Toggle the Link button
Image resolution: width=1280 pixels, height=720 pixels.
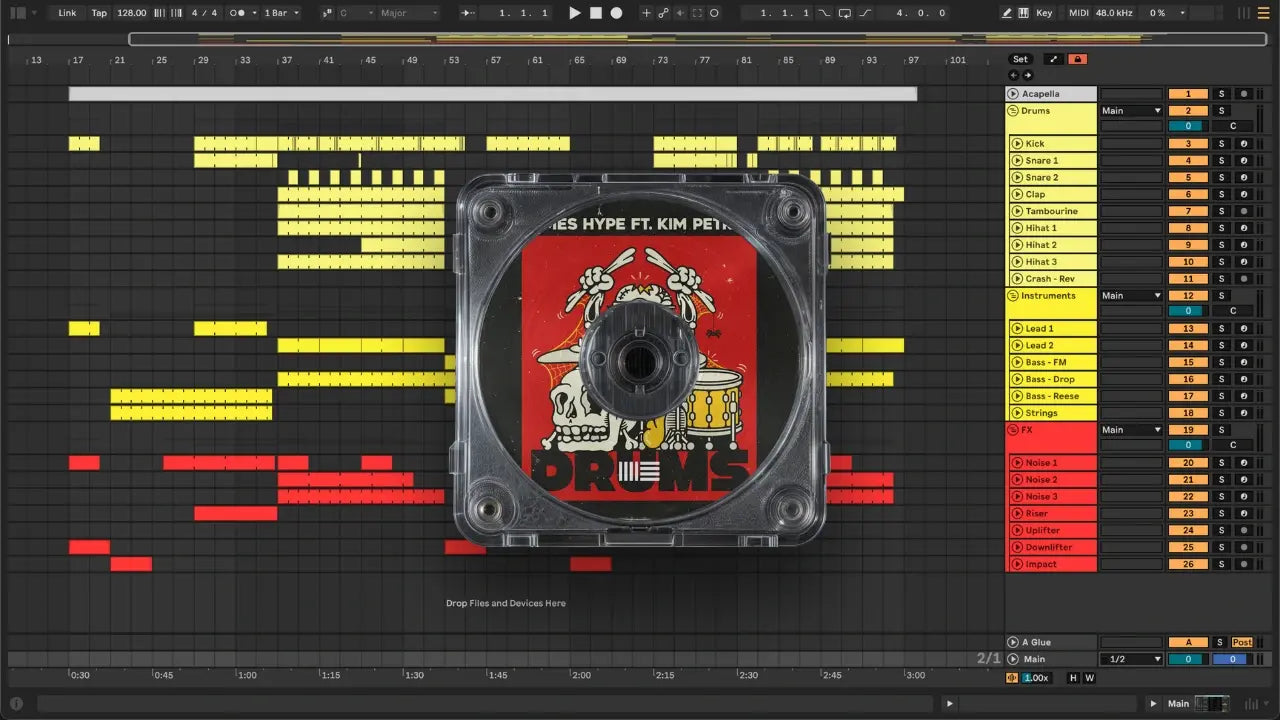pyautogui.click(x=67, y=13)
